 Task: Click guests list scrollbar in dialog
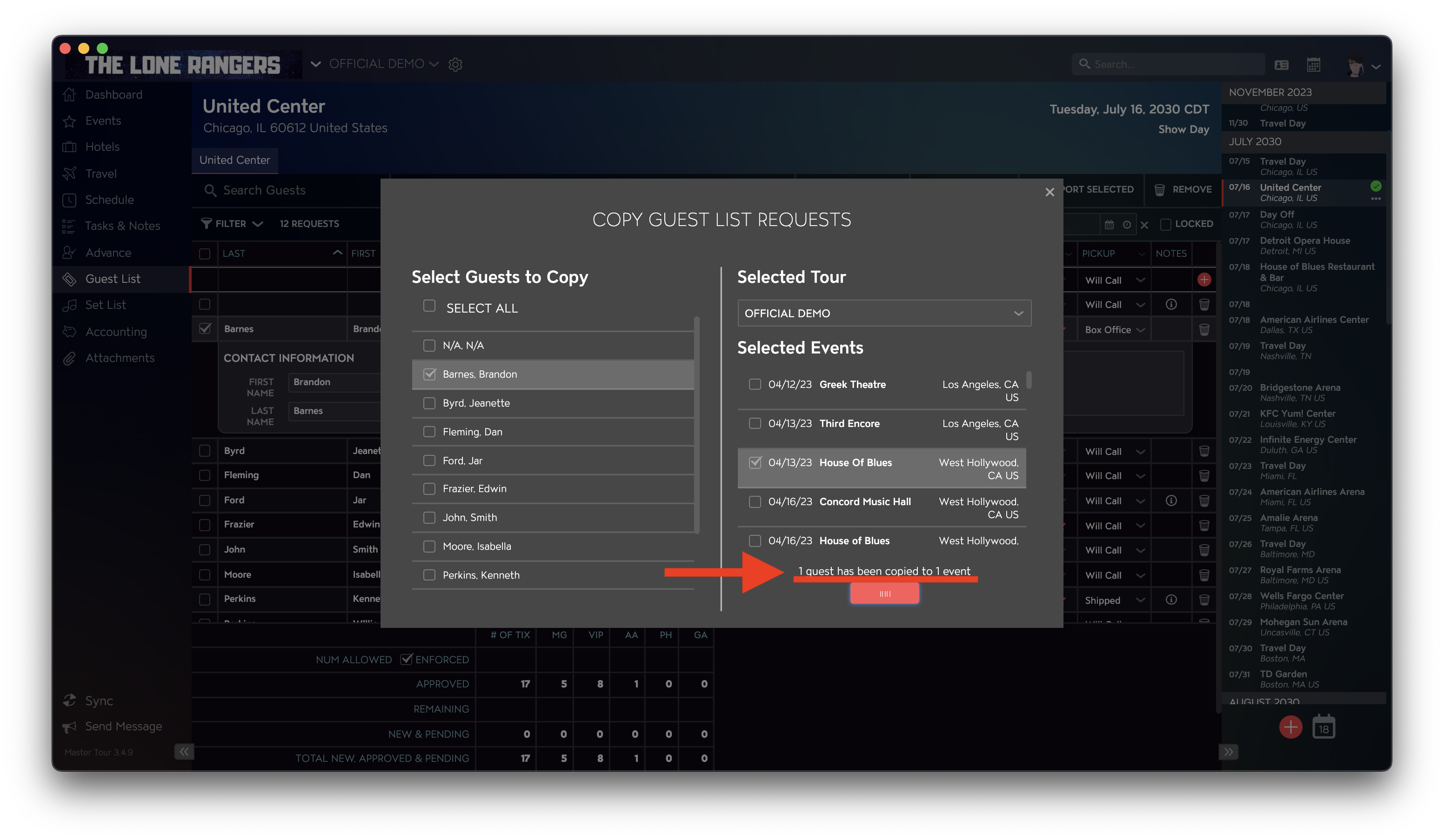pos(697,425)
